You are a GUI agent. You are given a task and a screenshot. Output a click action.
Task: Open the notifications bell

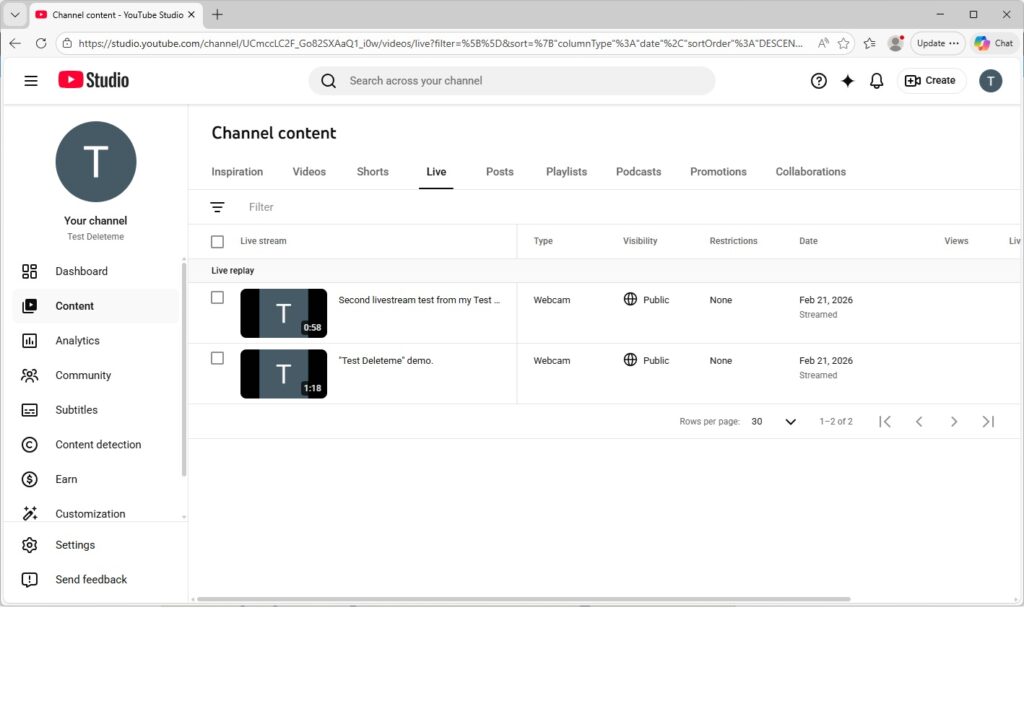tap(876, 81)
